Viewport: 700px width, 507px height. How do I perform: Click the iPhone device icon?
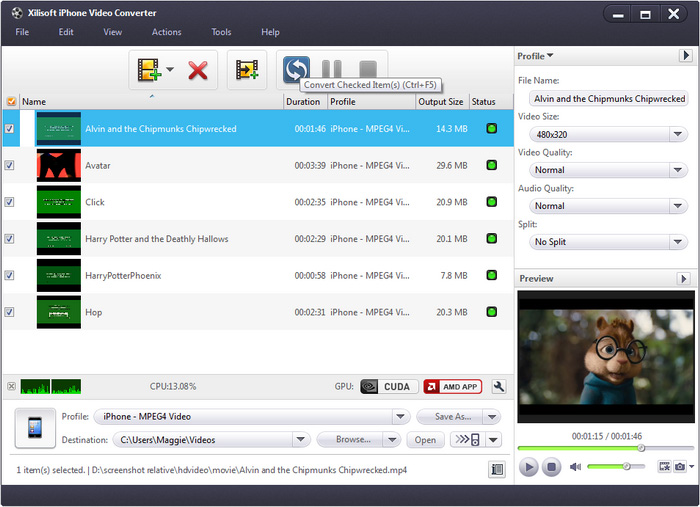pyautogui.click(x=35, y=428)
